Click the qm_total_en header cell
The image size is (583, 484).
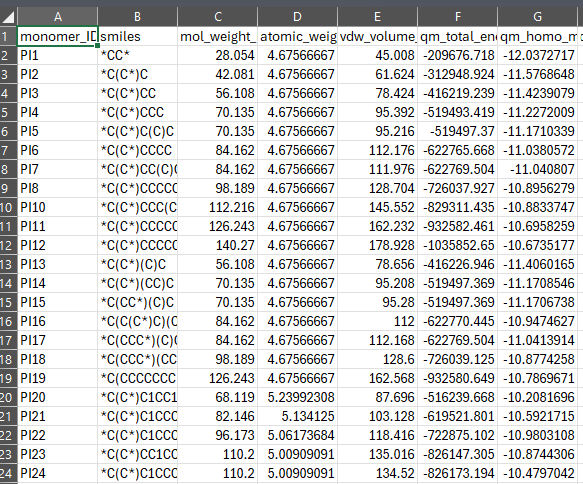[x=457, y=36]
